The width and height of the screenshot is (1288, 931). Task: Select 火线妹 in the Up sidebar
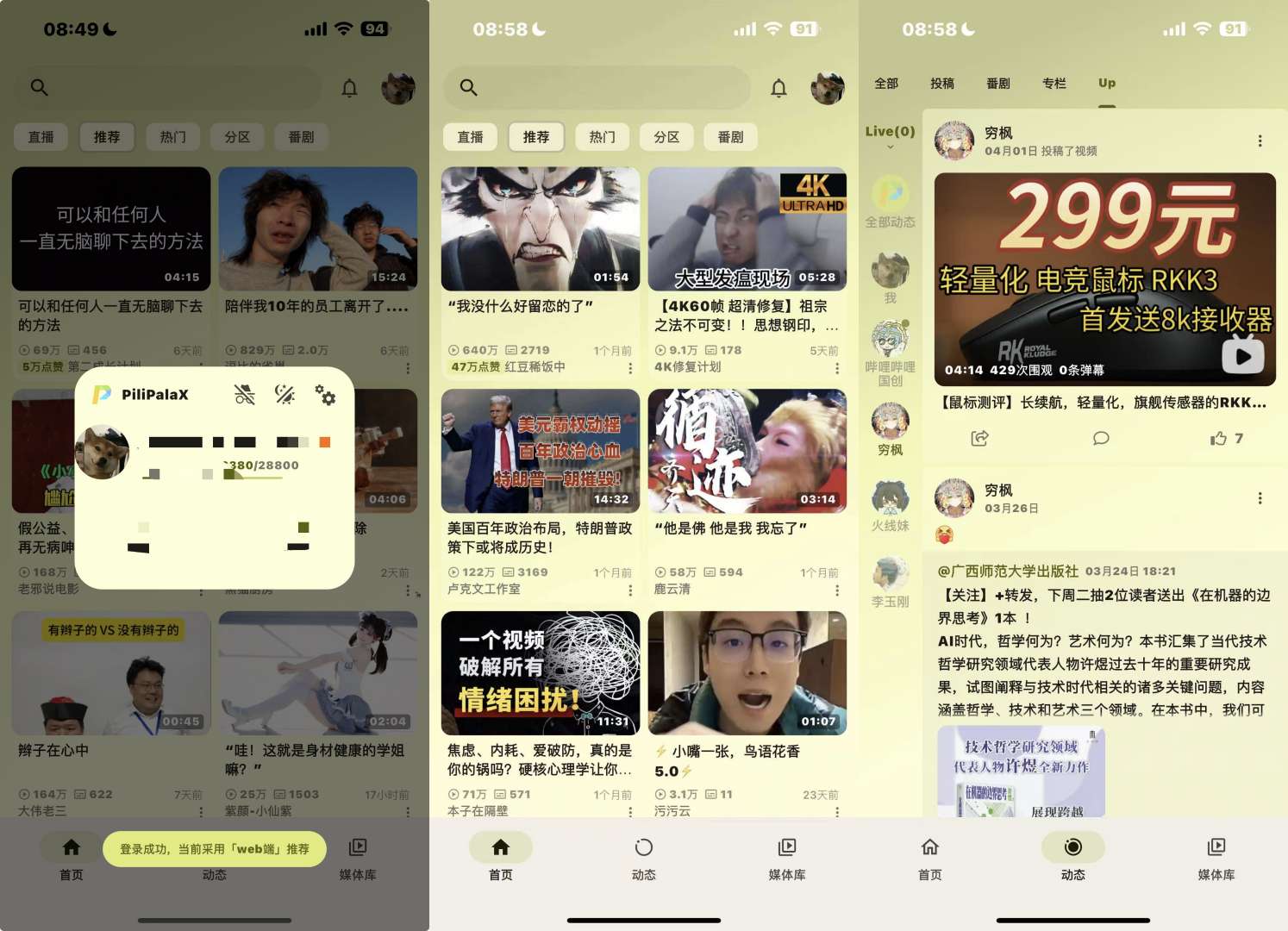coord(891,507)
